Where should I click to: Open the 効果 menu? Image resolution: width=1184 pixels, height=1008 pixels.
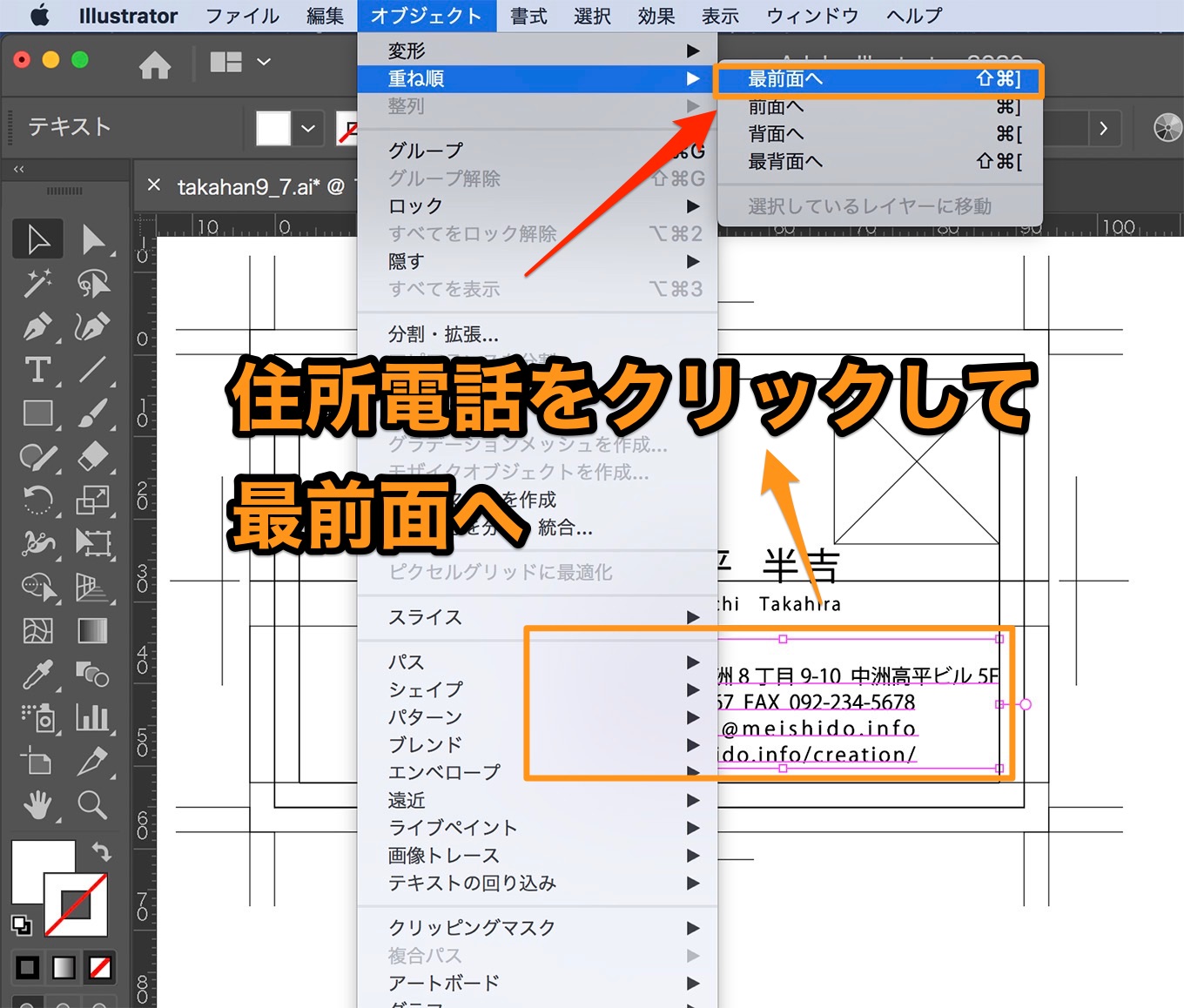click(656, 16)
